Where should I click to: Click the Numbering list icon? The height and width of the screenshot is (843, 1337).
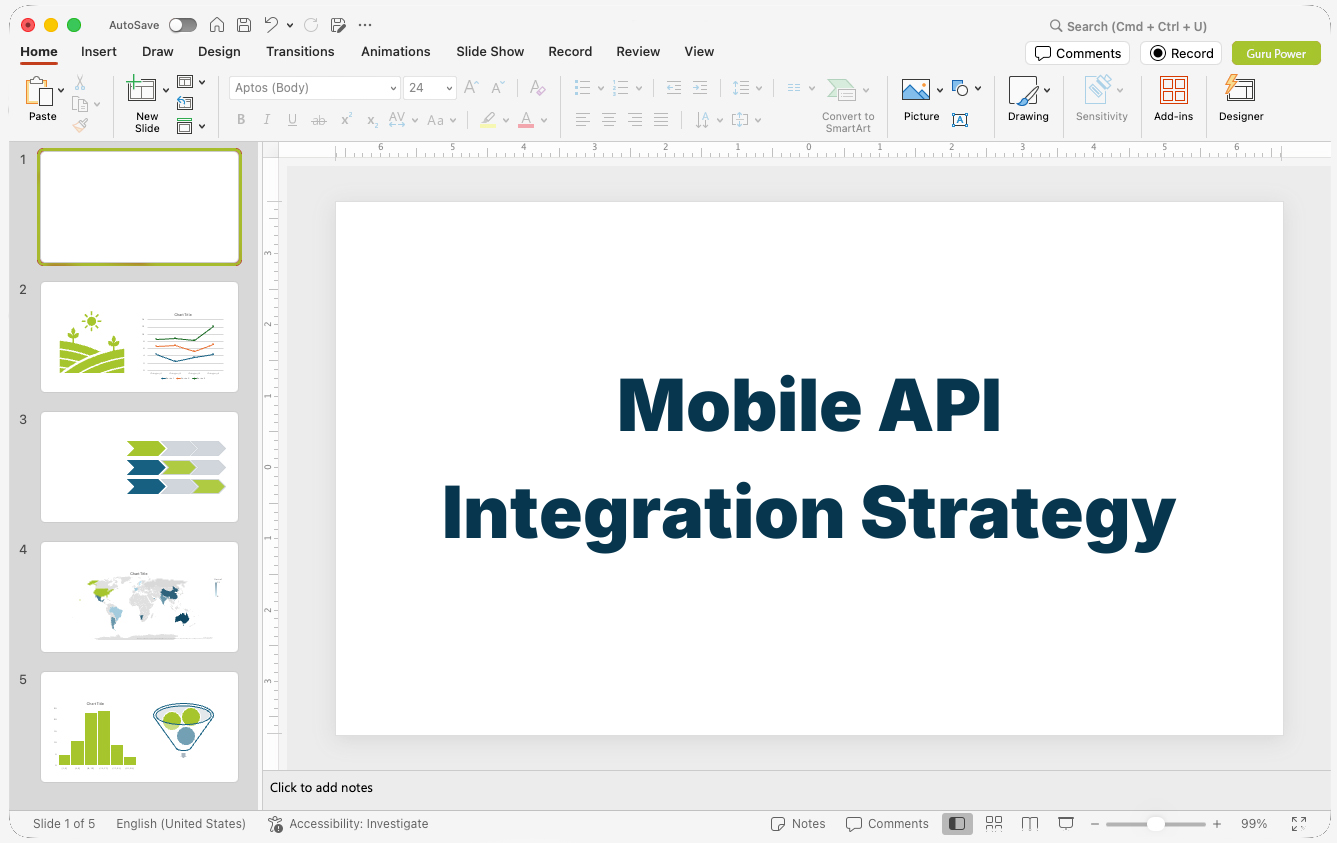click(x=621, y=88)
